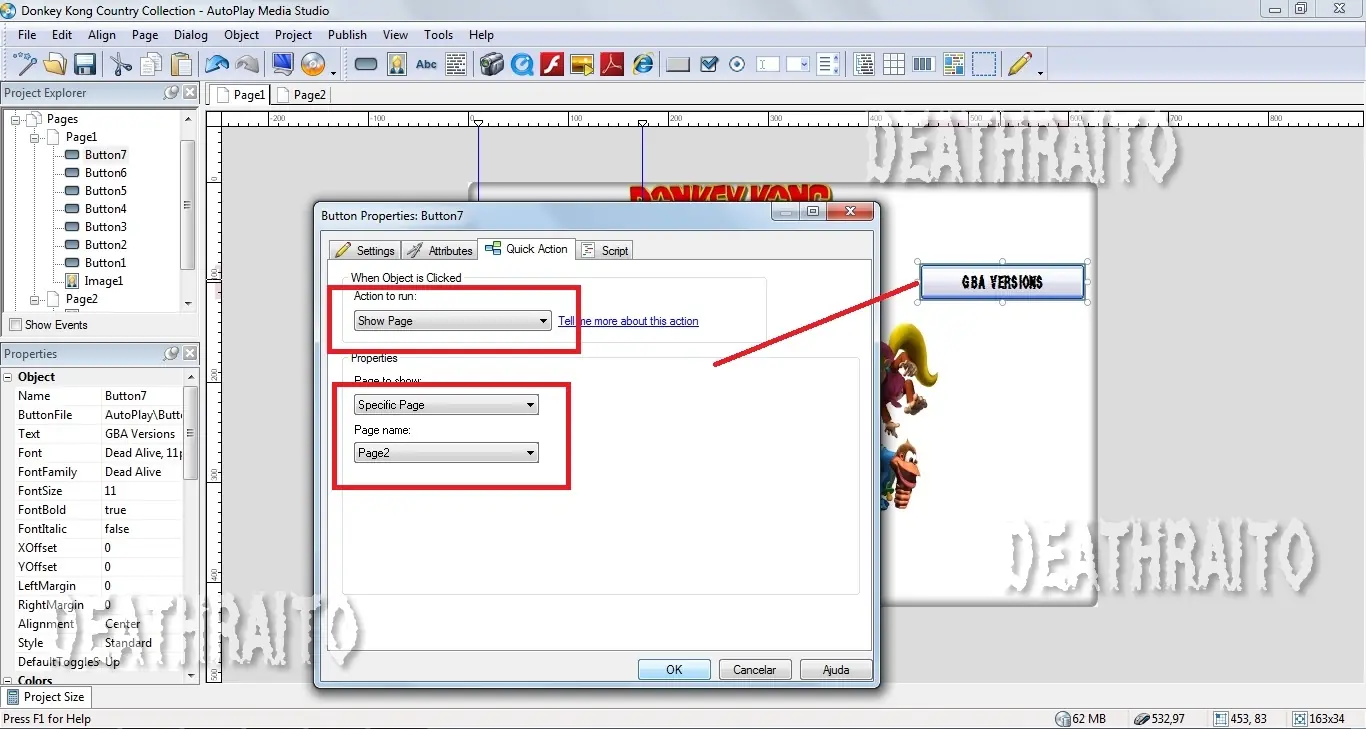This screenshot has height=729, width=1366.
Task: Open dropdown arrow beside pencil icon
Action: (x=1040, y=71)
